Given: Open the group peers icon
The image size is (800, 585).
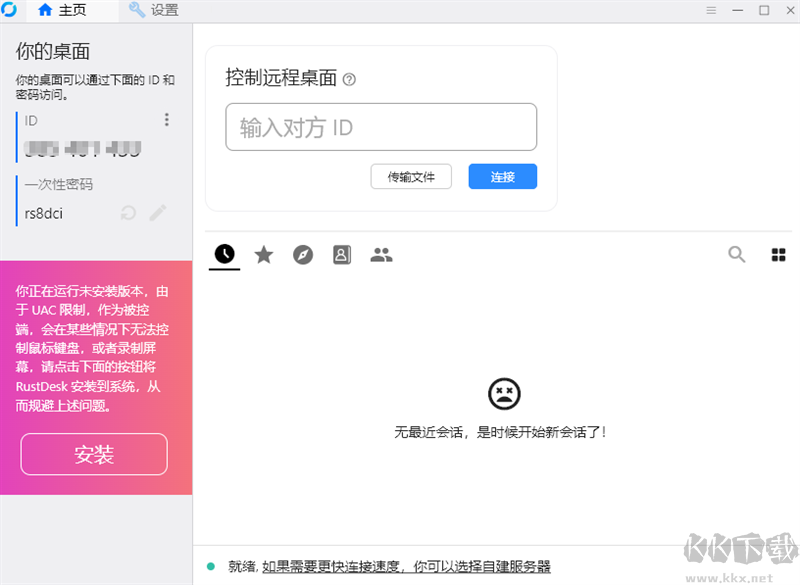Looking at the screenshot, I should [381, 254].
